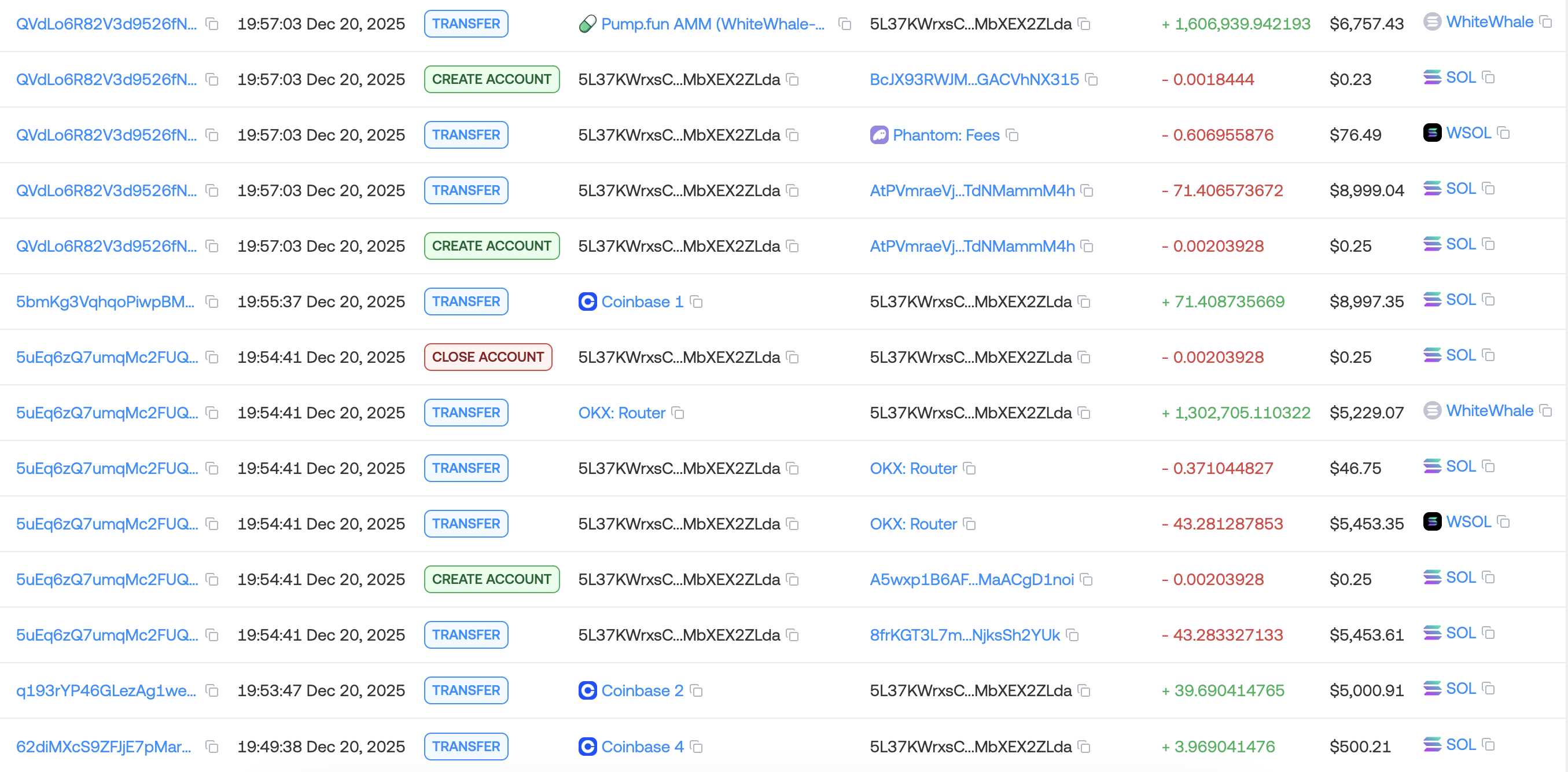Click the 19:49:38 Dec 20, 2025 timestamp
Viewport: 1568px width, 772px height.
coord(321,747)
